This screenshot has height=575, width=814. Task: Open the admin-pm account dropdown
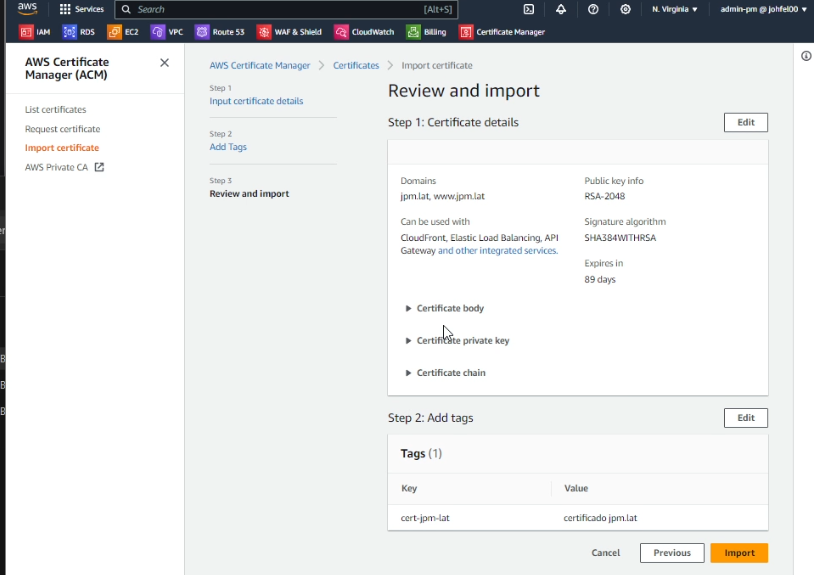point(764,9)
